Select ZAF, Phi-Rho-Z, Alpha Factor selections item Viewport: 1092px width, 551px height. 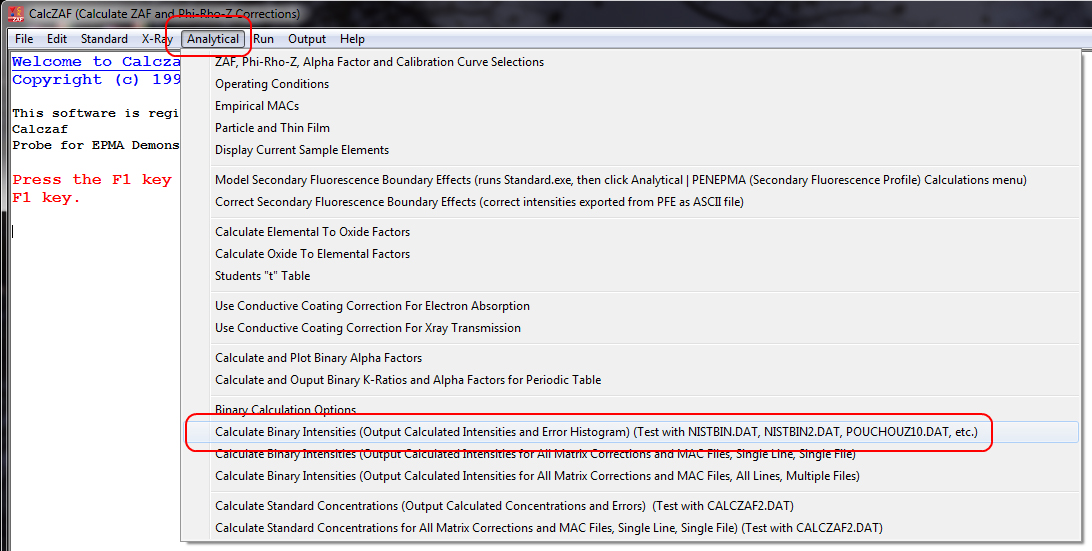(x=379, y=62)
